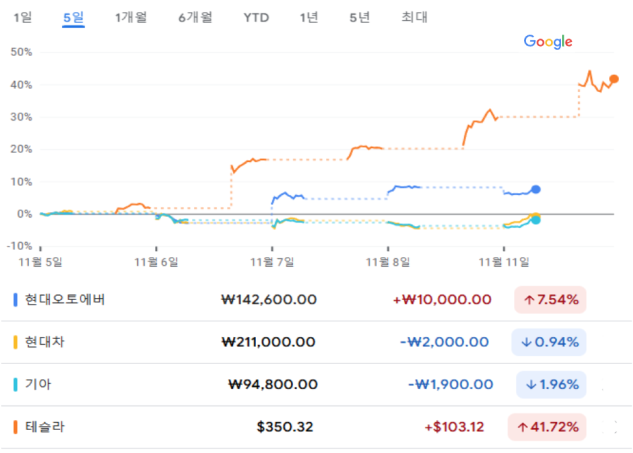This screenshot has width=633, height=453.
Task: Click the 30% y-axis label
Action: coord(21,117)
